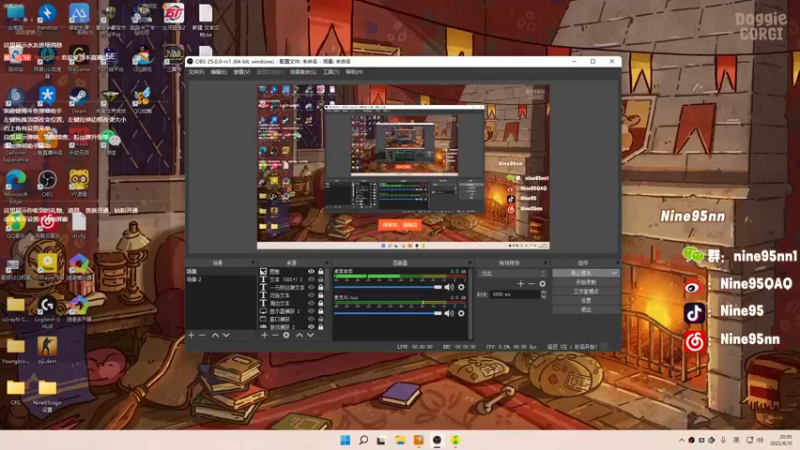
Task: Move the selected source up
Action: point(299,335)
